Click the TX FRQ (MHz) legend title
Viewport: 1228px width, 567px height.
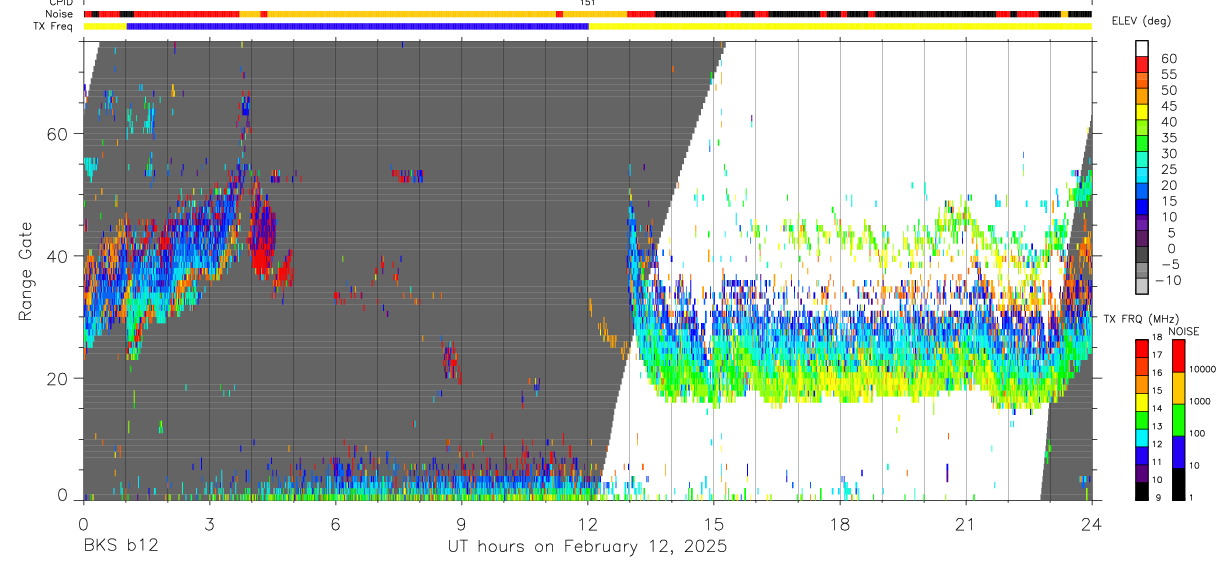pos(1137,319)
